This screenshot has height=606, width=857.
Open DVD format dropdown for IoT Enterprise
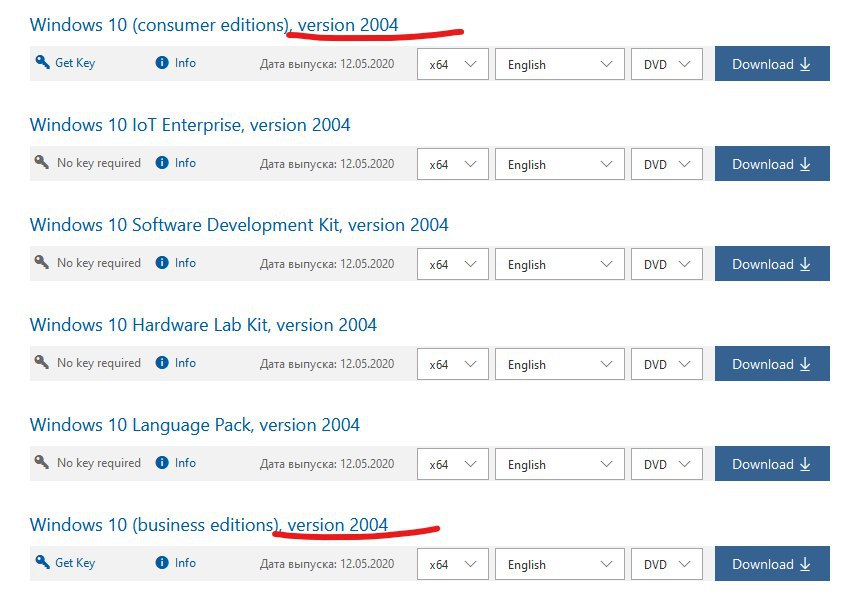coord(667,164)
